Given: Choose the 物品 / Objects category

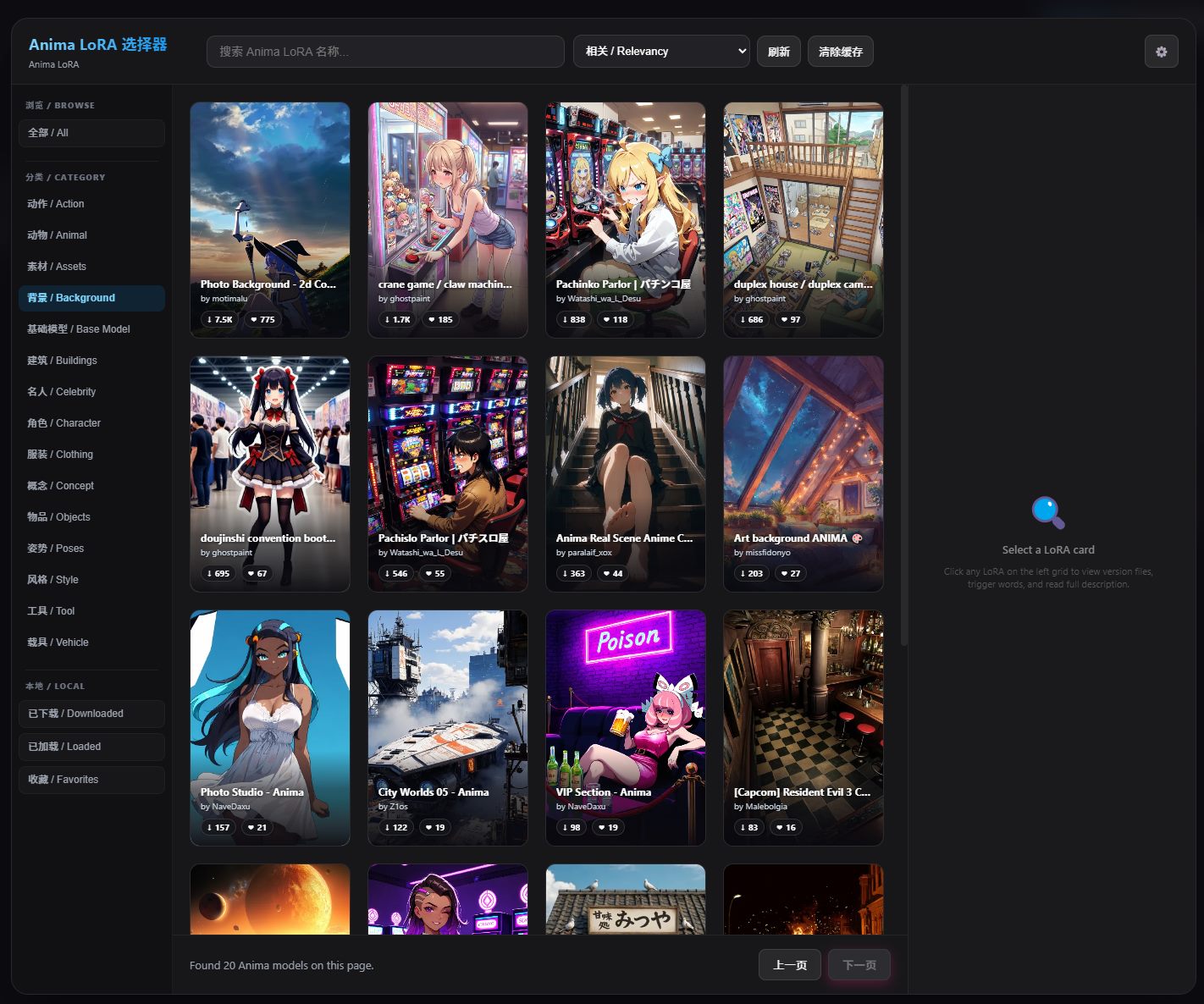Looking at the screenshot, I should pyautogui.click(x=91, y=517).
